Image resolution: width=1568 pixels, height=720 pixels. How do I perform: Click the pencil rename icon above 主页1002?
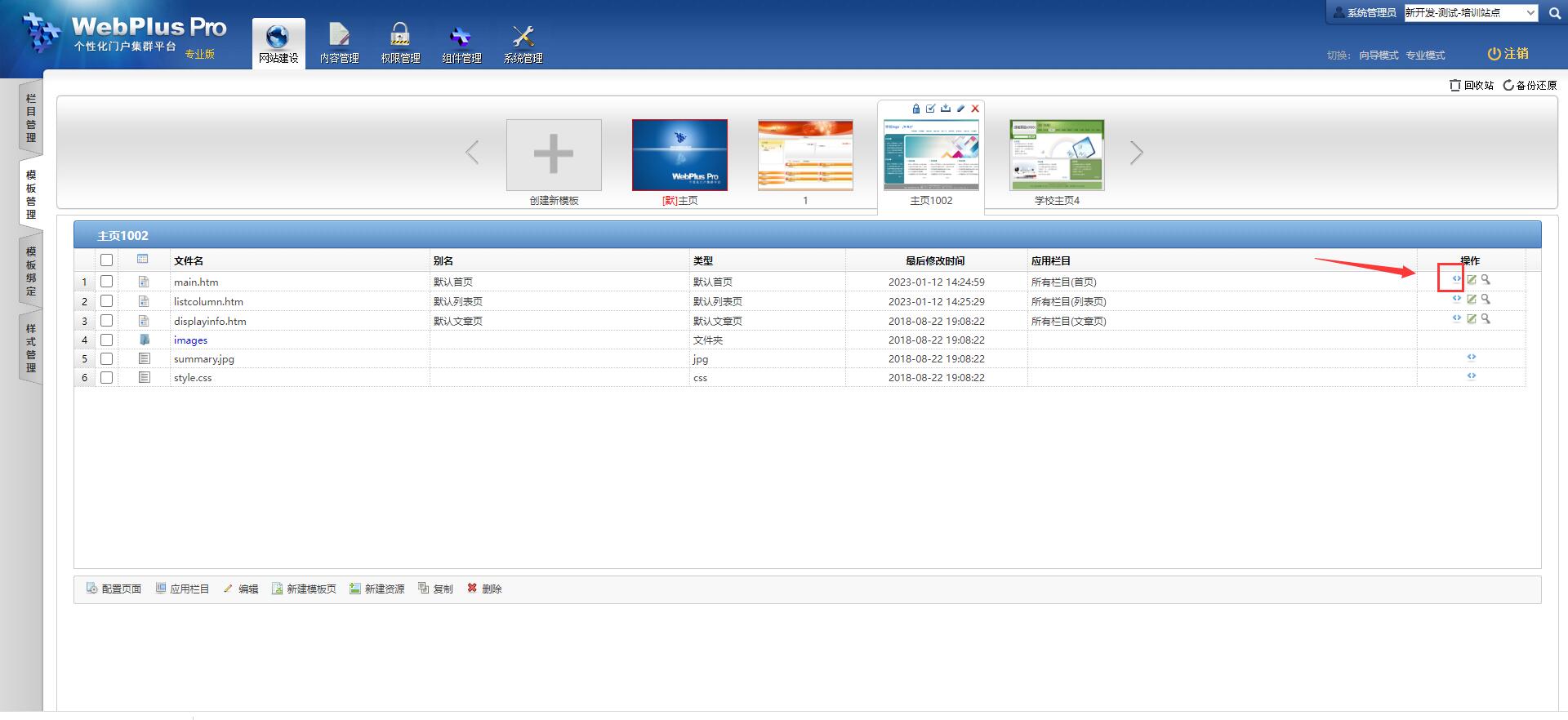pos(960,109)
